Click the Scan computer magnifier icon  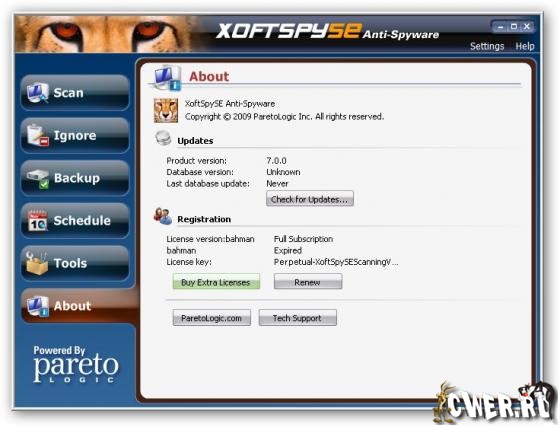coord(37,92)
